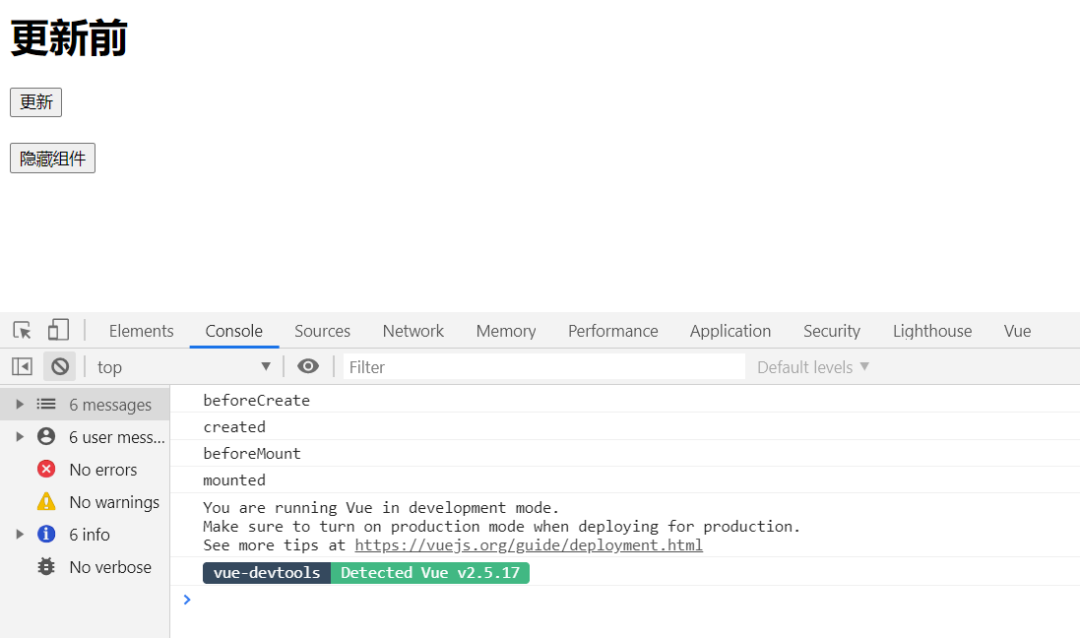
Task: Click the user icon beside 6 user messages
Action: (x=46, y=436)
